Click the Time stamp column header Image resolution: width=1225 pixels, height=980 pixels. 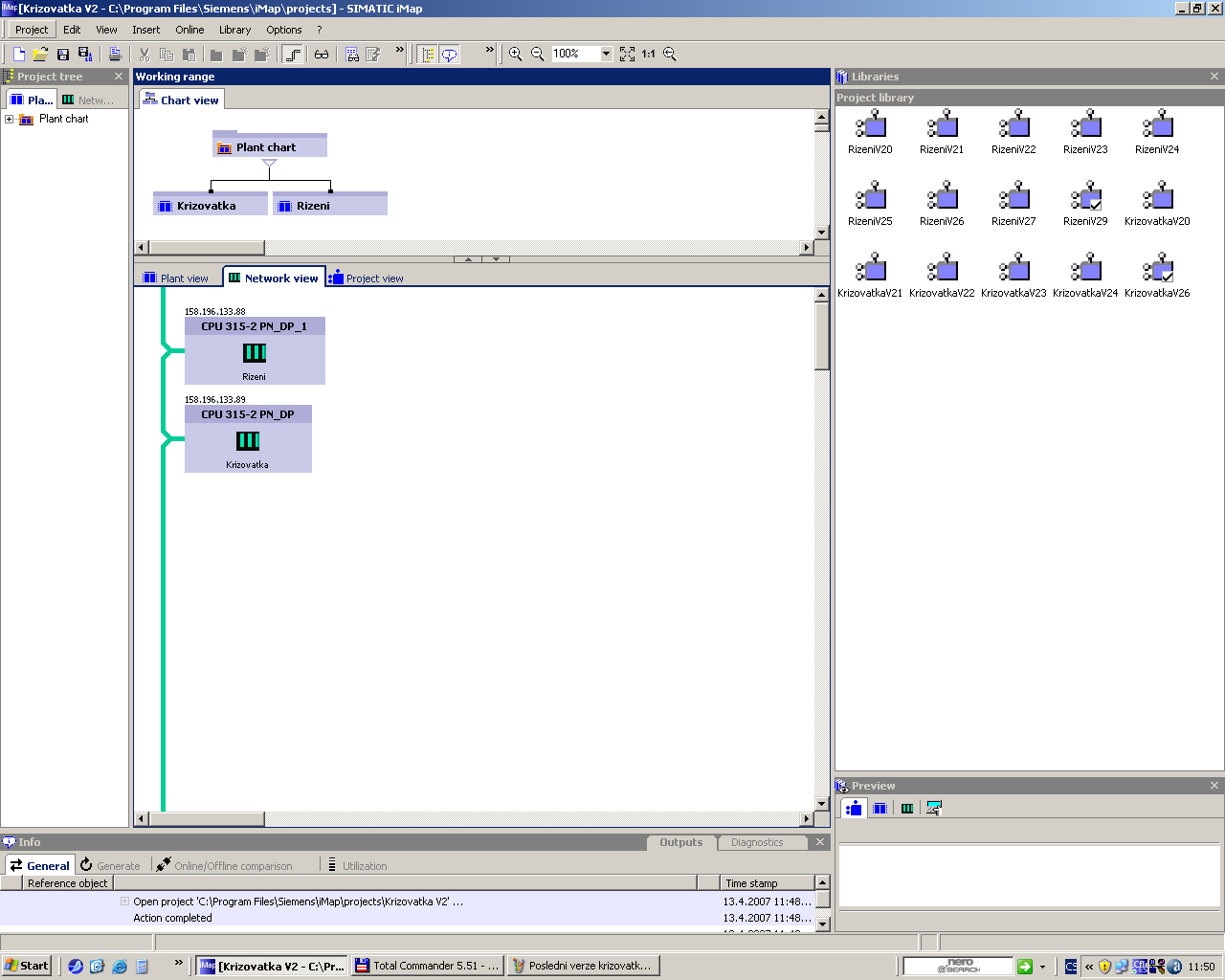768,883
